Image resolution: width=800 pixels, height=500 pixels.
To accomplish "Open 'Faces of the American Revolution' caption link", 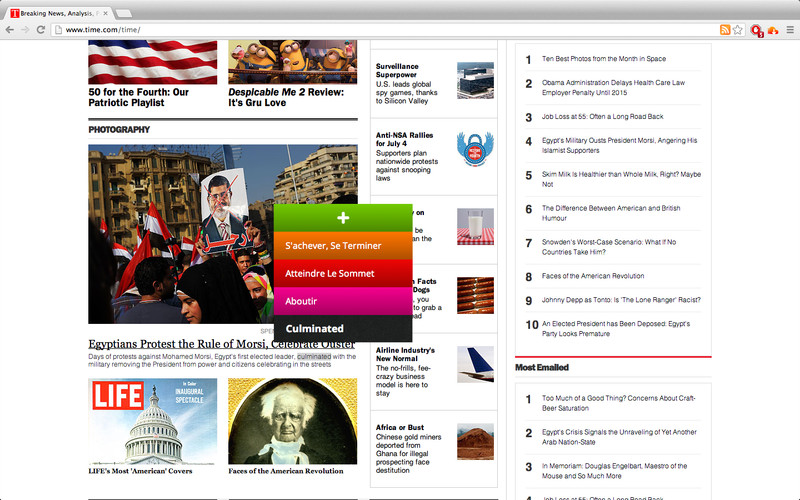I will pyautogui.click(x=286, y=471).
